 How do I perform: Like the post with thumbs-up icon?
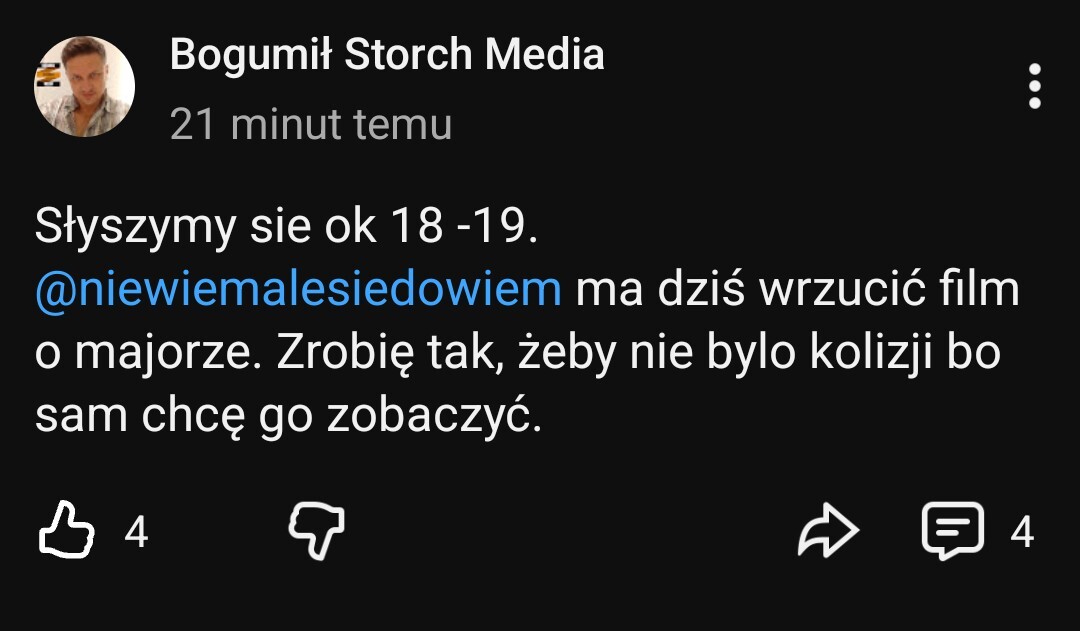[66, 529]
